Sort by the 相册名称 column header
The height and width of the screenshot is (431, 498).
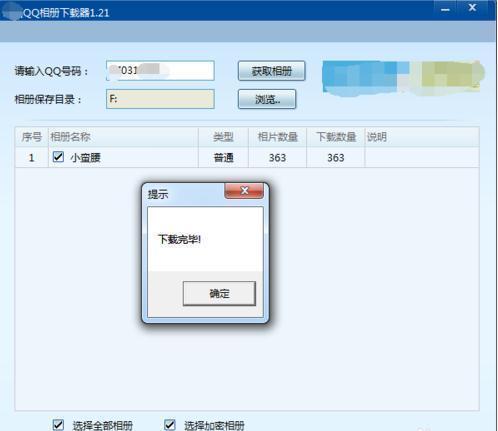coord(123,137)
